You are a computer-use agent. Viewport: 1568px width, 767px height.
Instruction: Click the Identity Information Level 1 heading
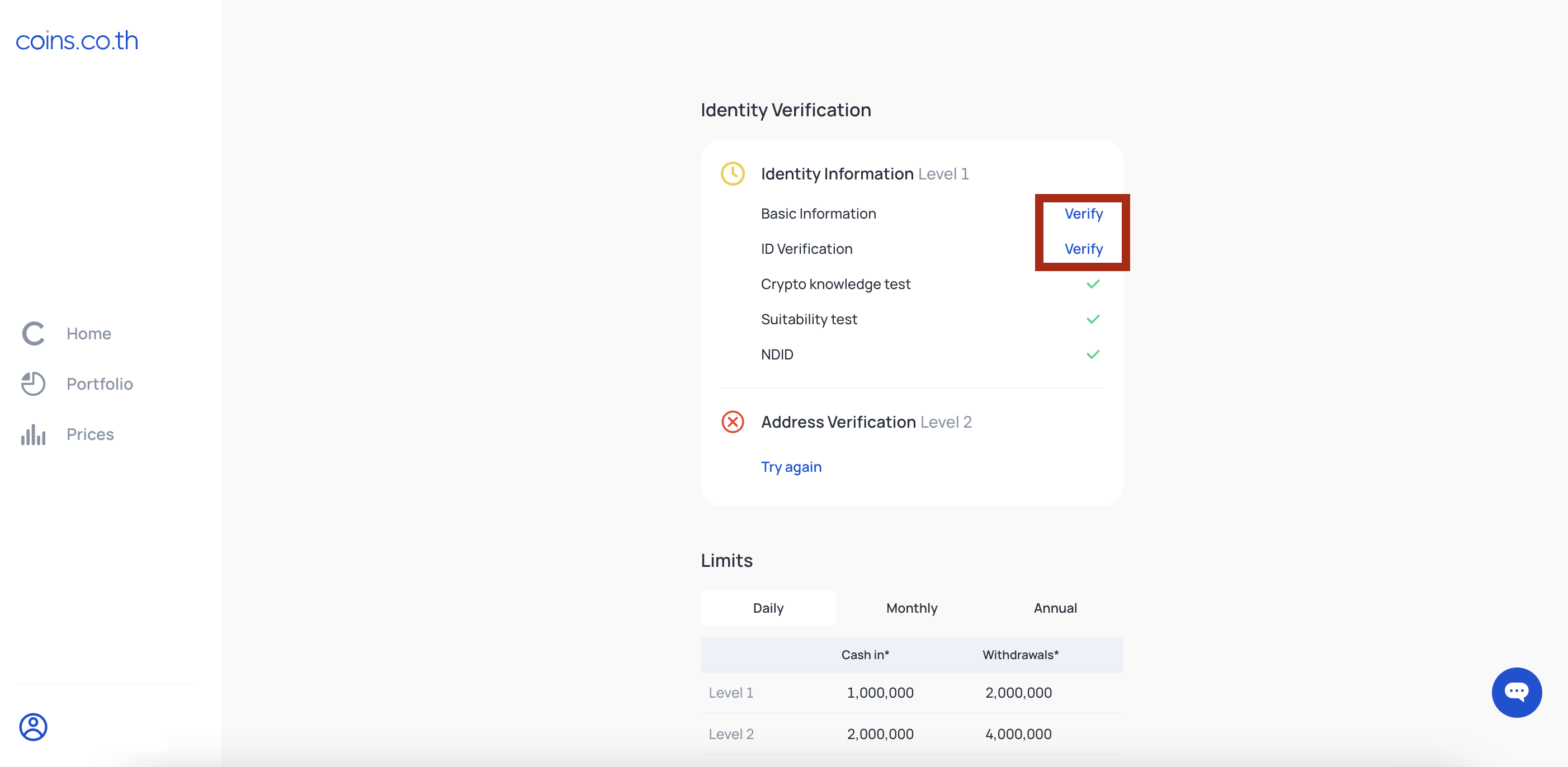click(865, 174)
